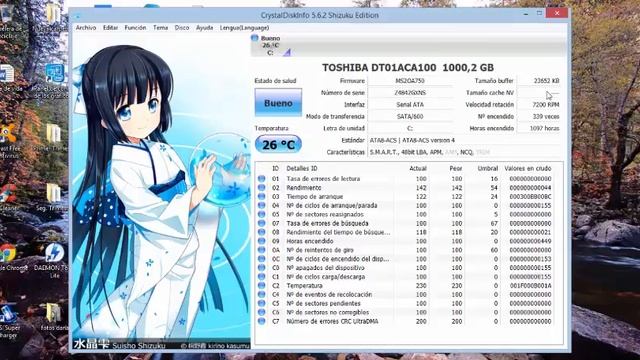Open the Ayuda menu
This screenshot has height=360, width=640.
tap(204, 28)
